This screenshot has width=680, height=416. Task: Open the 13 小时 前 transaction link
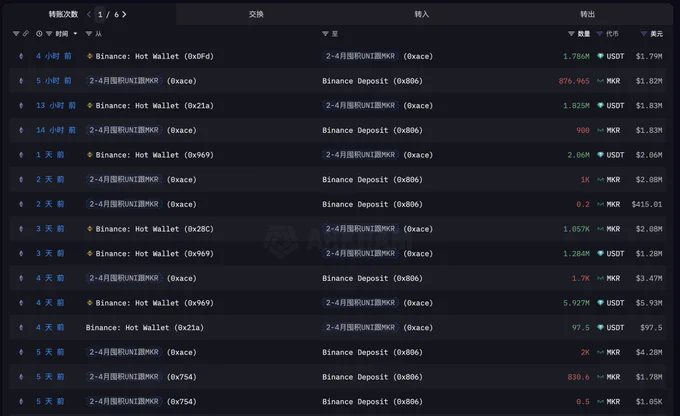(x=56, y=105)
